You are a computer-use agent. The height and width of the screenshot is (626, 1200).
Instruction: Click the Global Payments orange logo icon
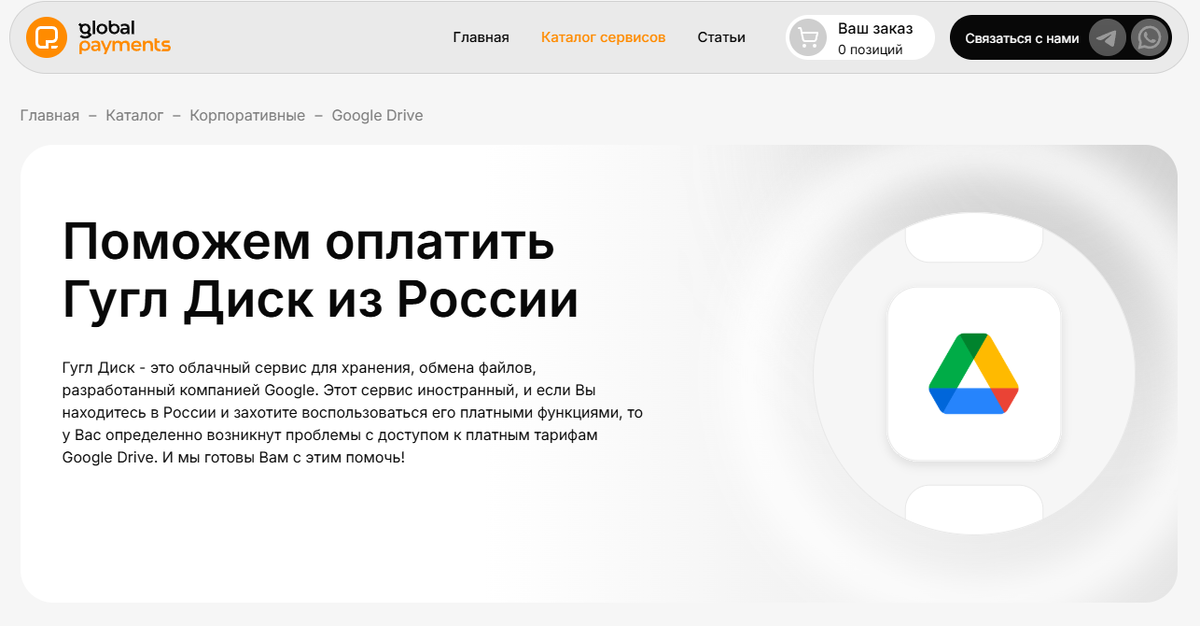click(x=46, y=38)
